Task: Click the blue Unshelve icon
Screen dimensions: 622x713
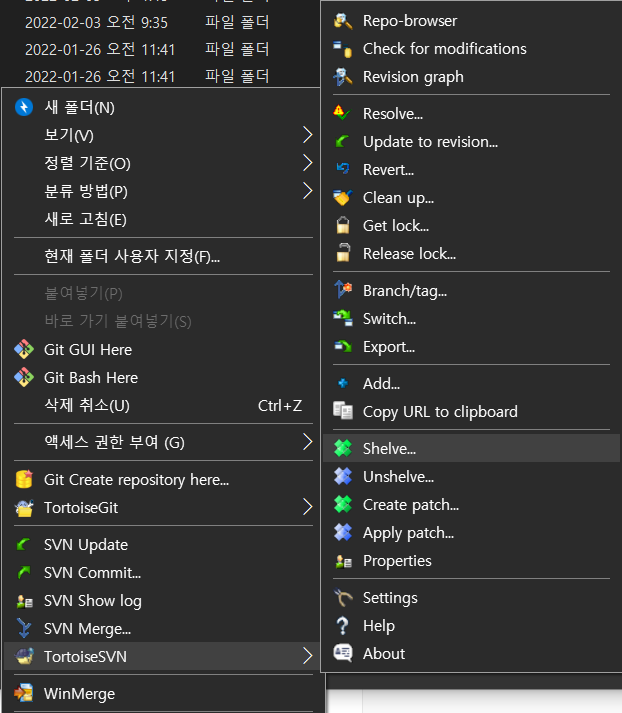Action: pyautogui.click(x=343, y=476)
